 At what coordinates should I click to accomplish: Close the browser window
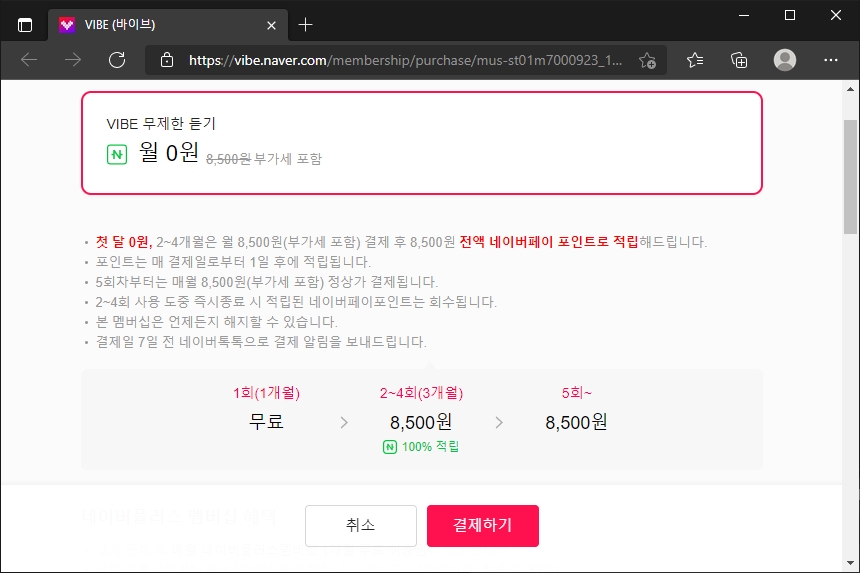836,15
